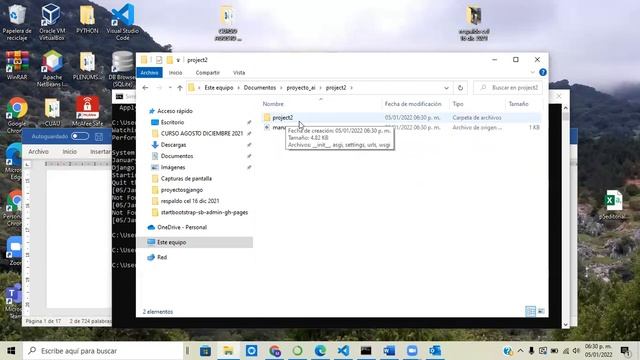This screenshot has height=360, width=640.
Task: Expand the Explorer ribbon chevron
Action: 532,72
